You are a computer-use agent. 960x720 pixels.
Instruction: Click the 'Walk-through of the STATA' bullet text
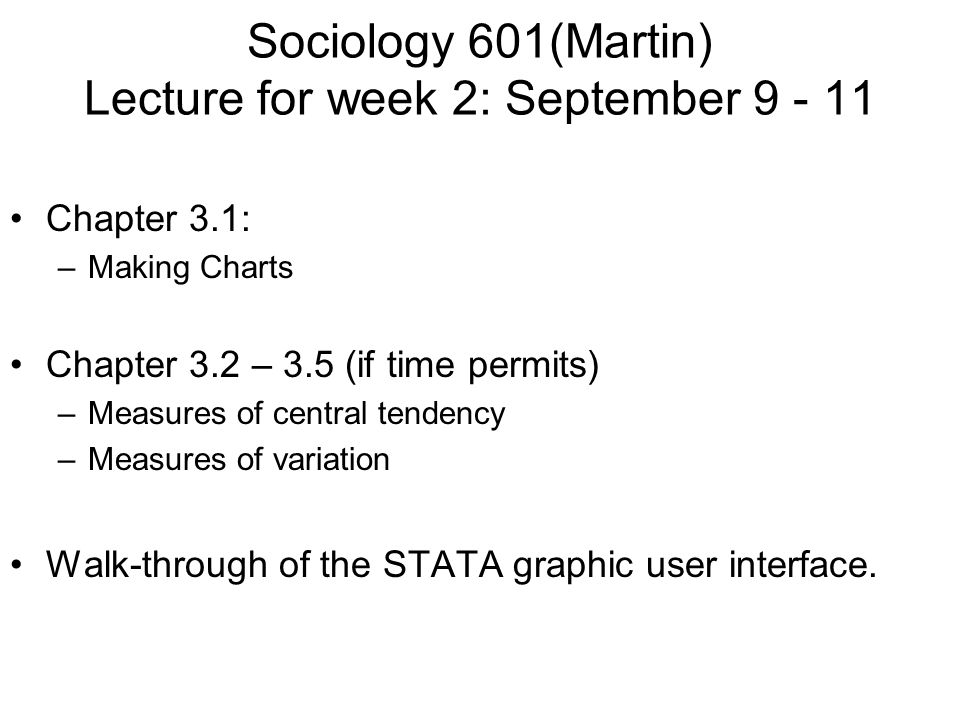(462, 564)
